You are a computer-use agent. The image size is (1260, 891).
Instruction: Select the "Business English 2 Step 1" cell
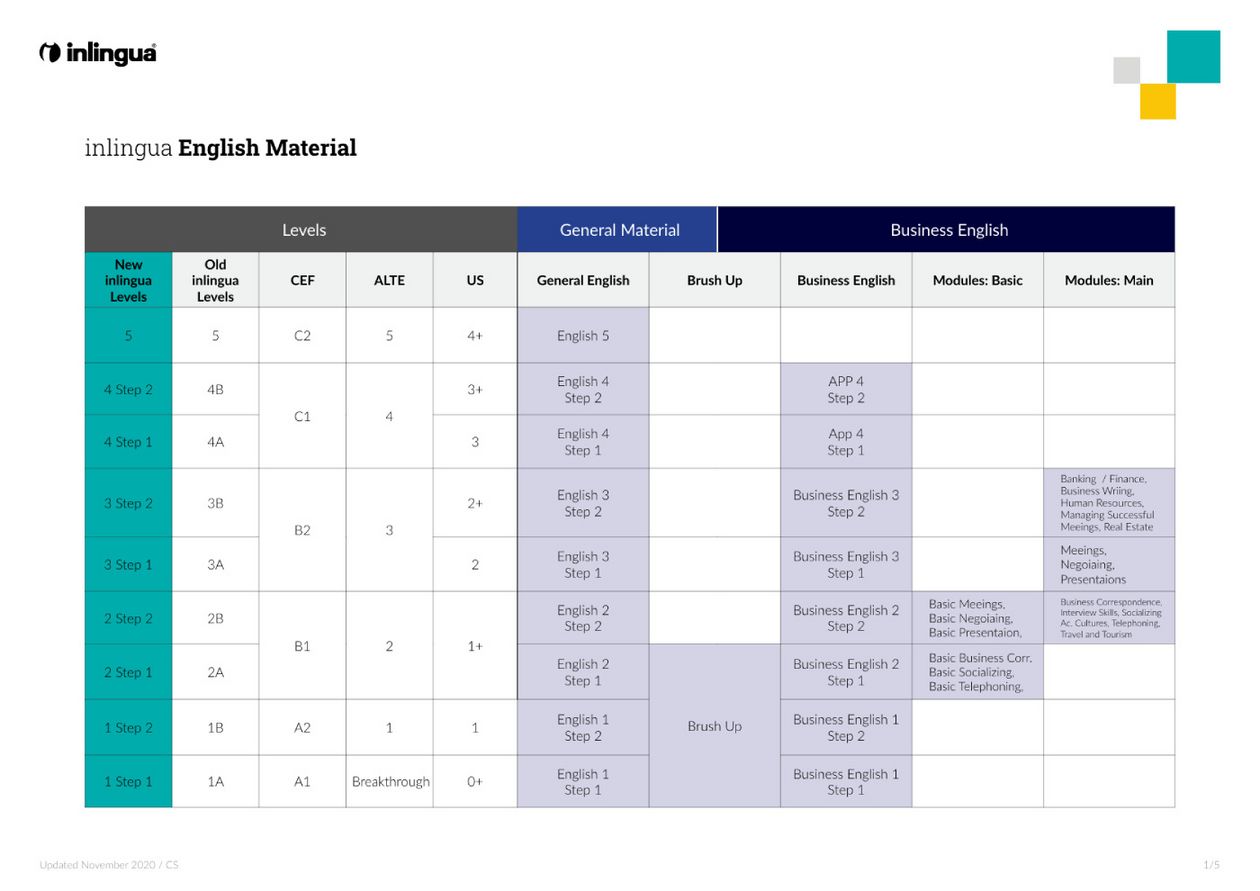click(846, 672)
